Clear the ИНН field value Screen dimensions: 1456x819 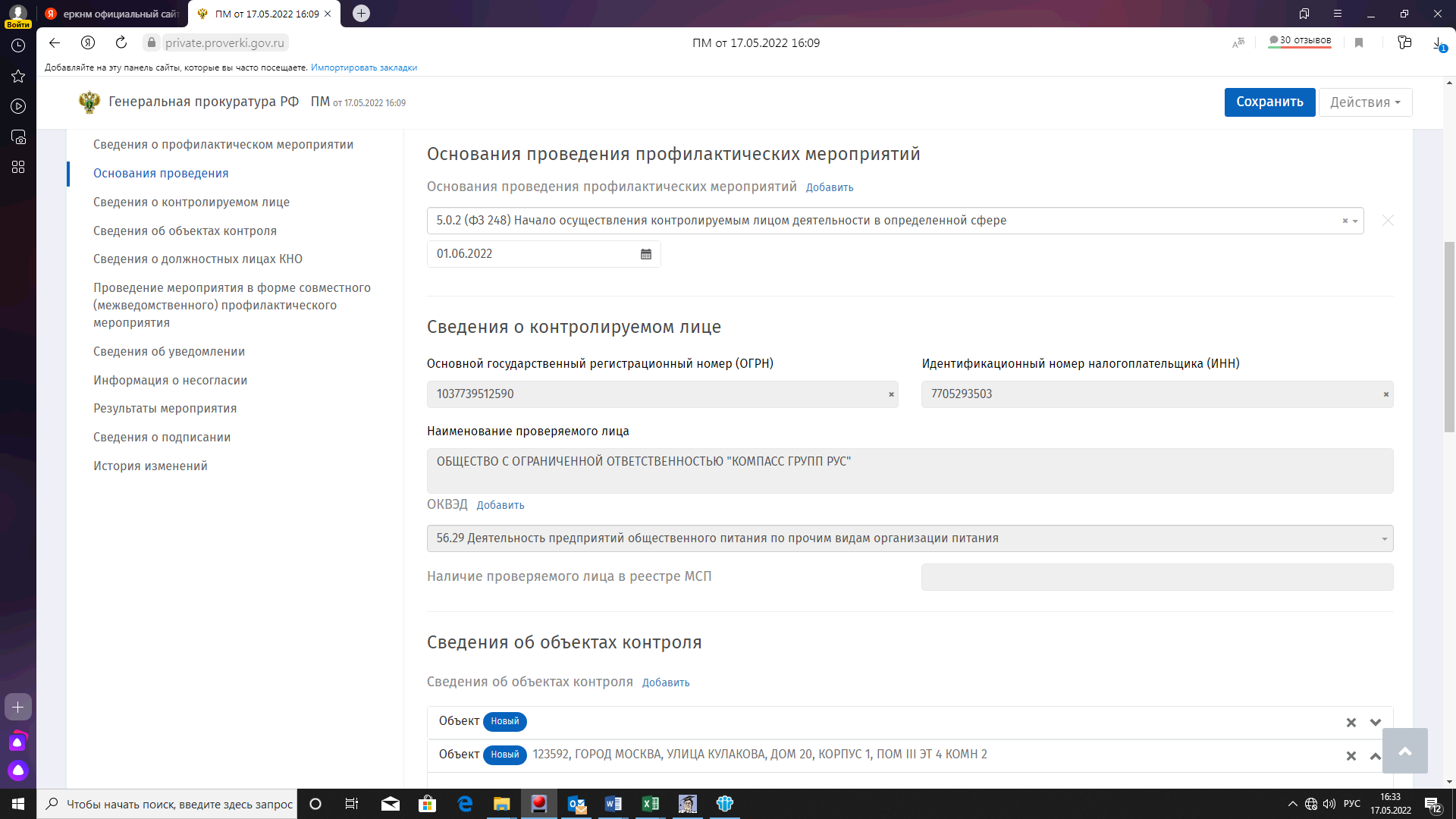(1386, 394)
